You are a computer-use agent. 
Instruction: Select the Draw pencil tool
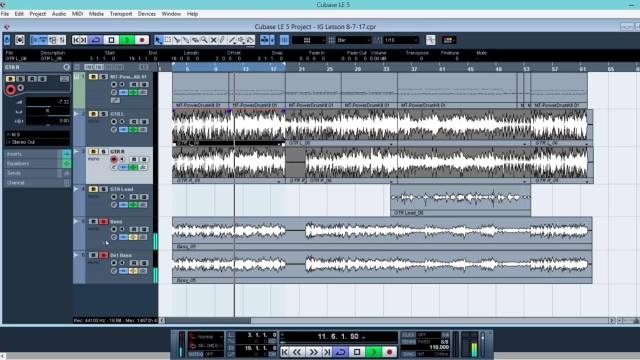click(222, 40)
